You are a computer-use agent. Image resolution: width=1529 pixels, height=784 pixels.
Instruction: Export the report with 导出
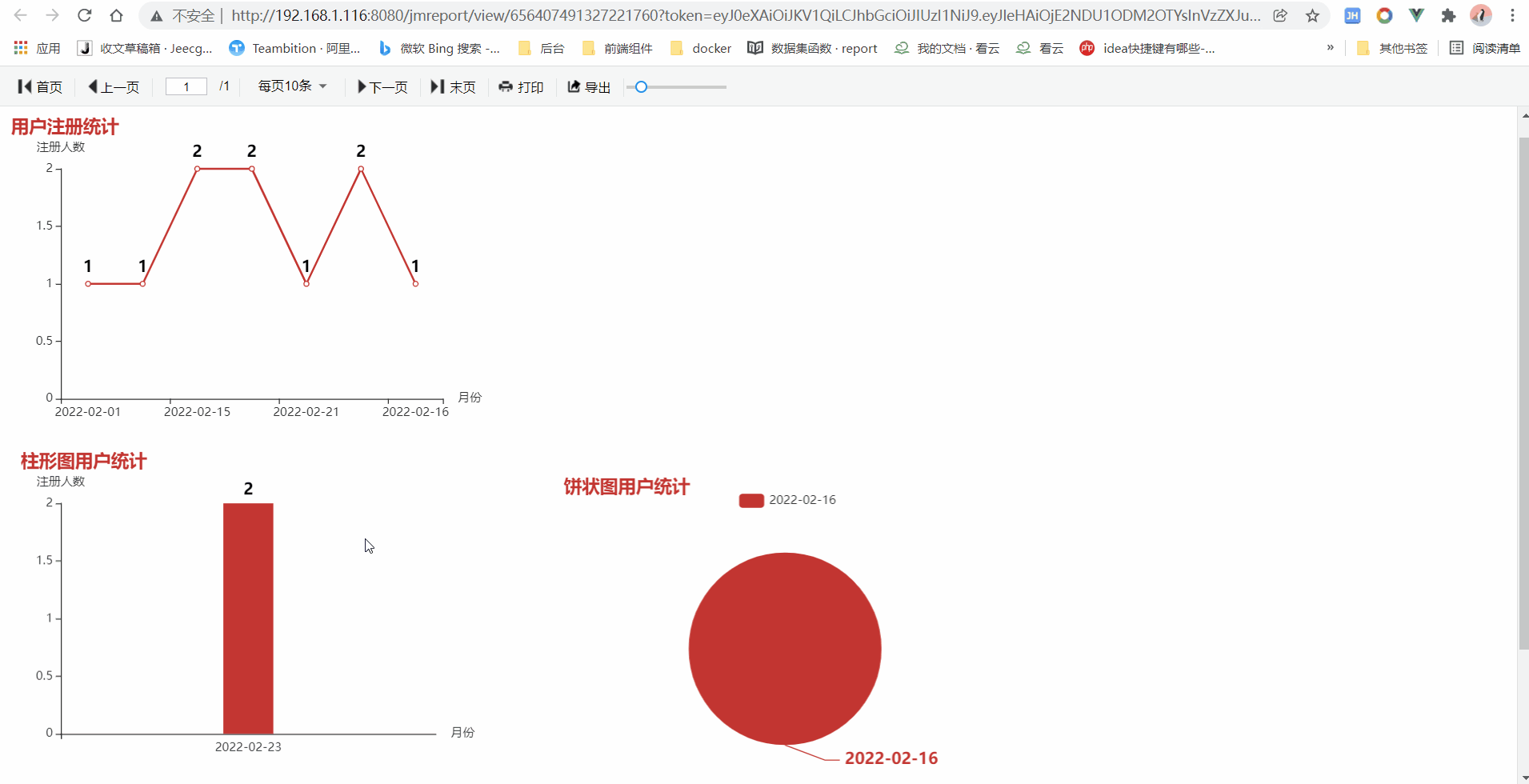click(x=589, y=86)
